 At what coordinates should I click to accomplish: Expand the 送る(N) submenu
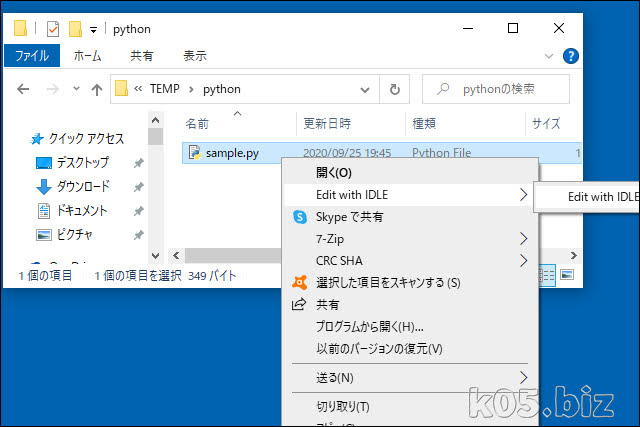tap(410, 378)
